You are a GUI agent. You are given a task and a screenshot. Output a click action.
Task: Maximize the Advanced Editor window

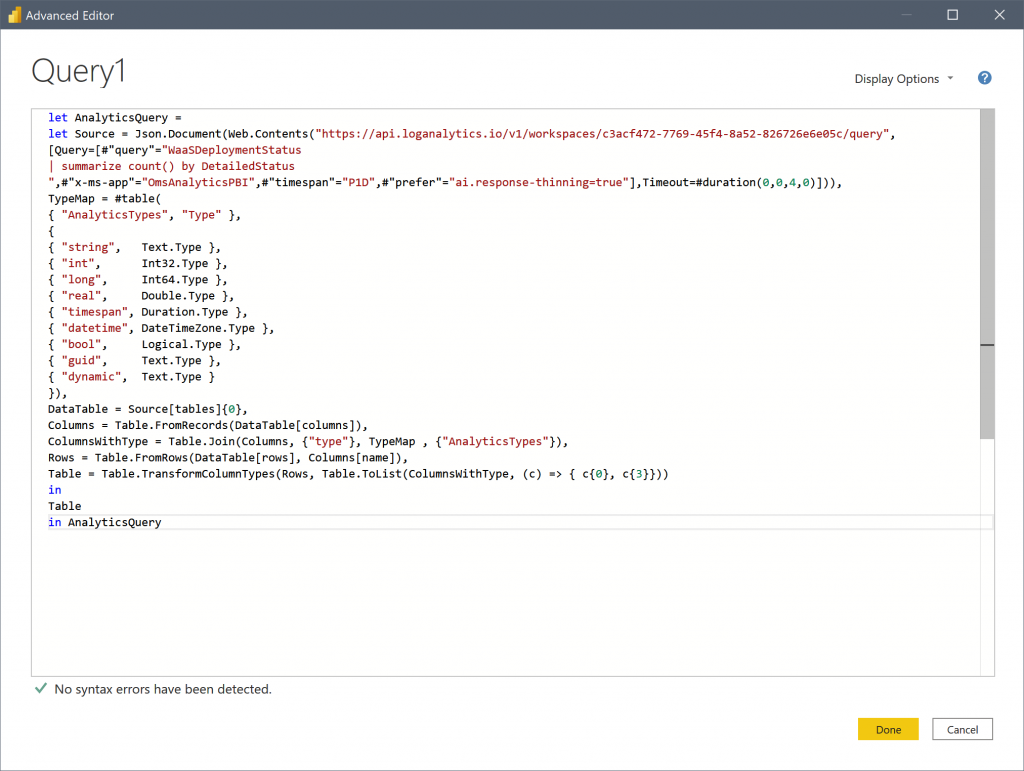952,14
